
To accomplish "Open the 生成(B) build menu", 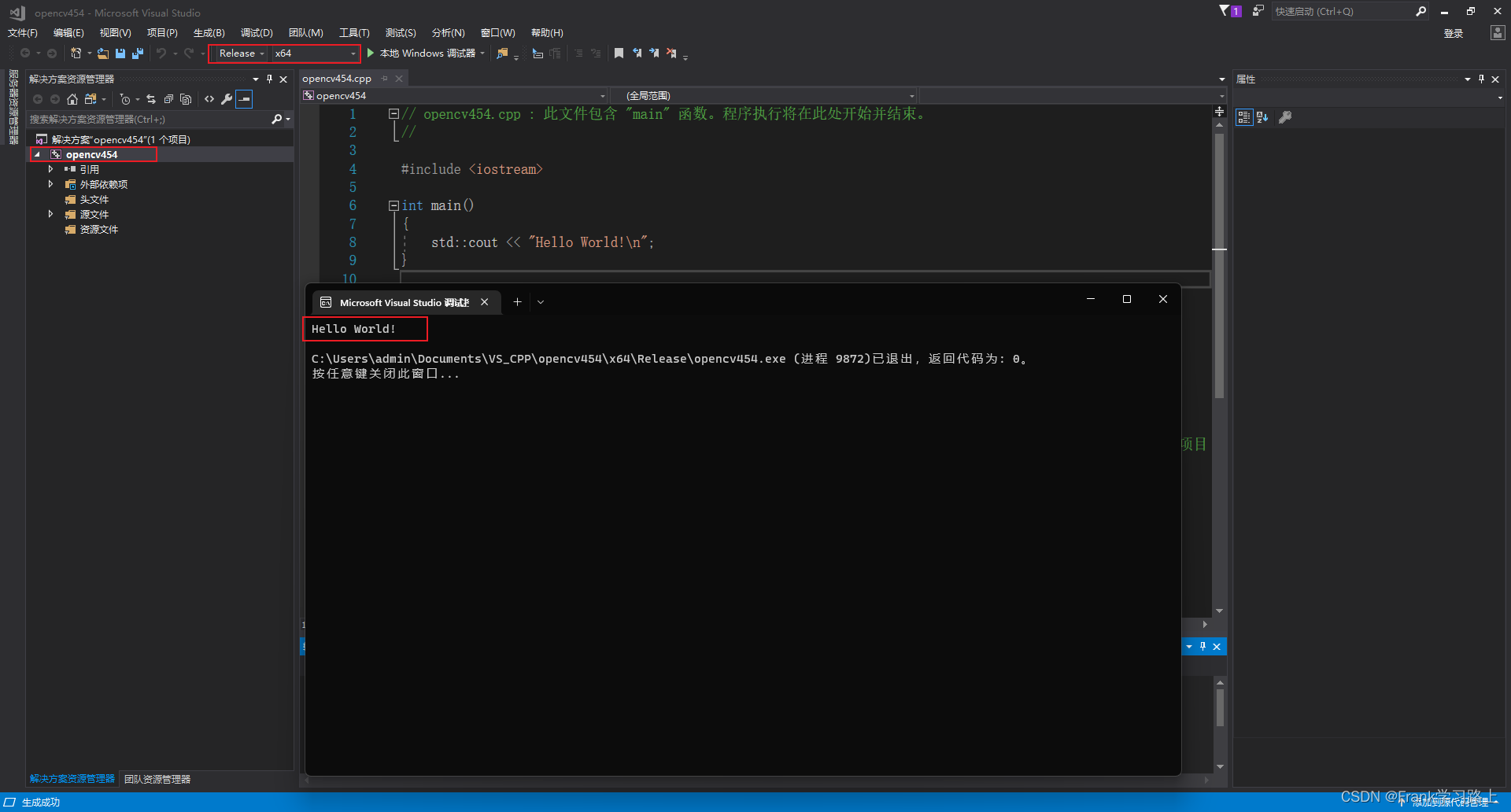I will (x=209, y=33).
